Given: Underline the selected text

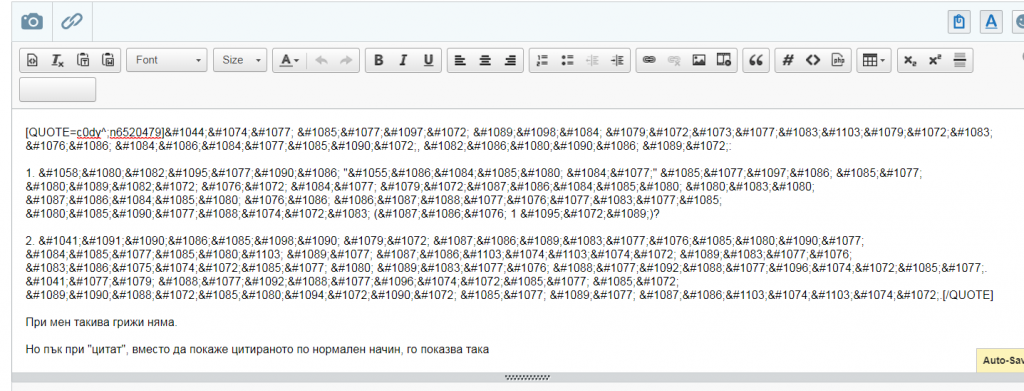Looking at the screenshot, I should tap(428, 60).
